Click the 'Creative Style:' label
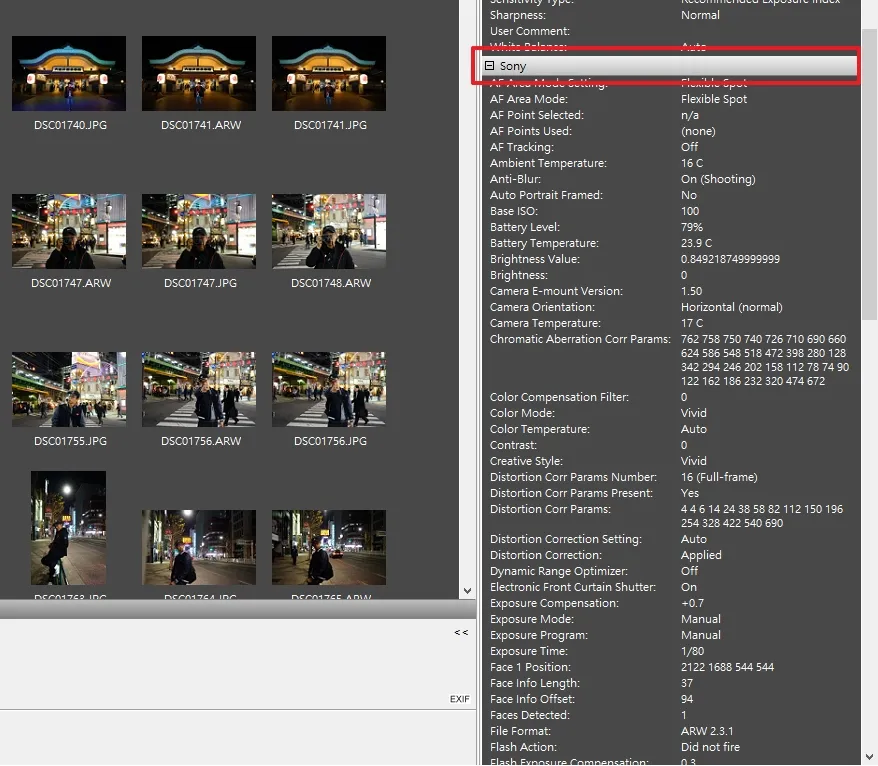Viewport: 878px width, 766px height. point(526,461)
